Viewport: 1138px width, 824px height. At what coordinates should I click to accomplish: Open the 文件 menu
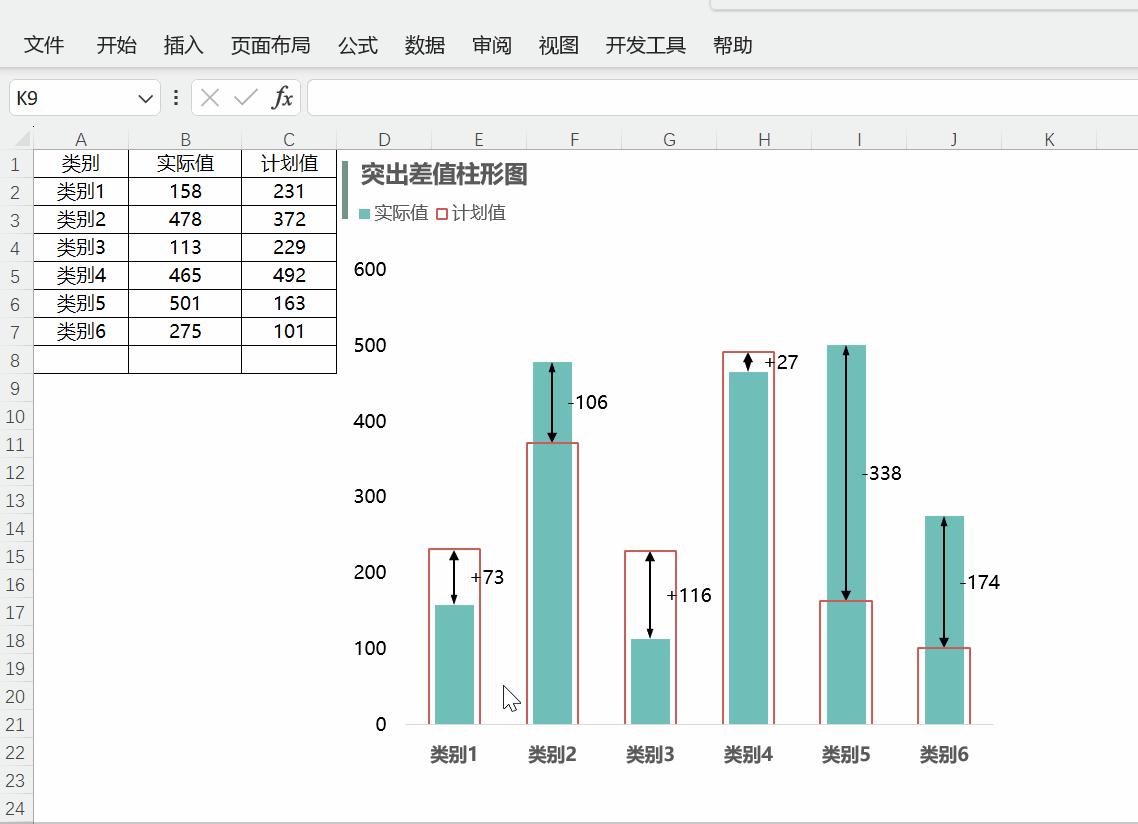[x=43, y=45]
